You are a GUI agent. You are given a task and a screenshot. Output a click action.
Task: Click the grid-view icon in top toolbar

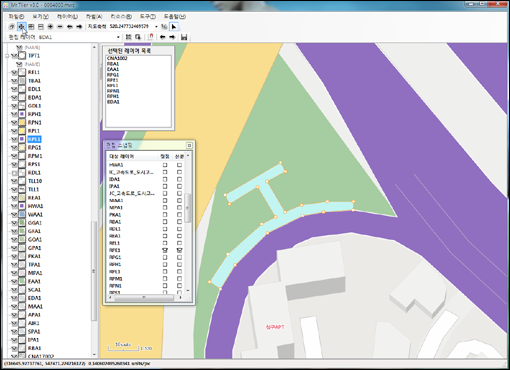31,26
